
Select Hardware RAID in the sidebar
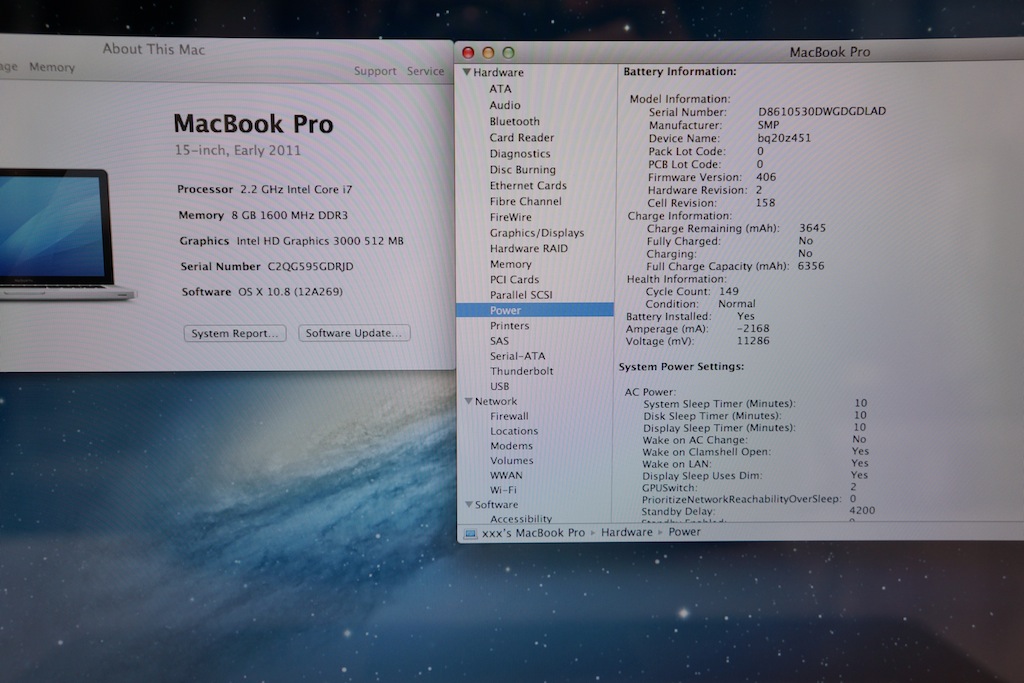tap(529, 248)
